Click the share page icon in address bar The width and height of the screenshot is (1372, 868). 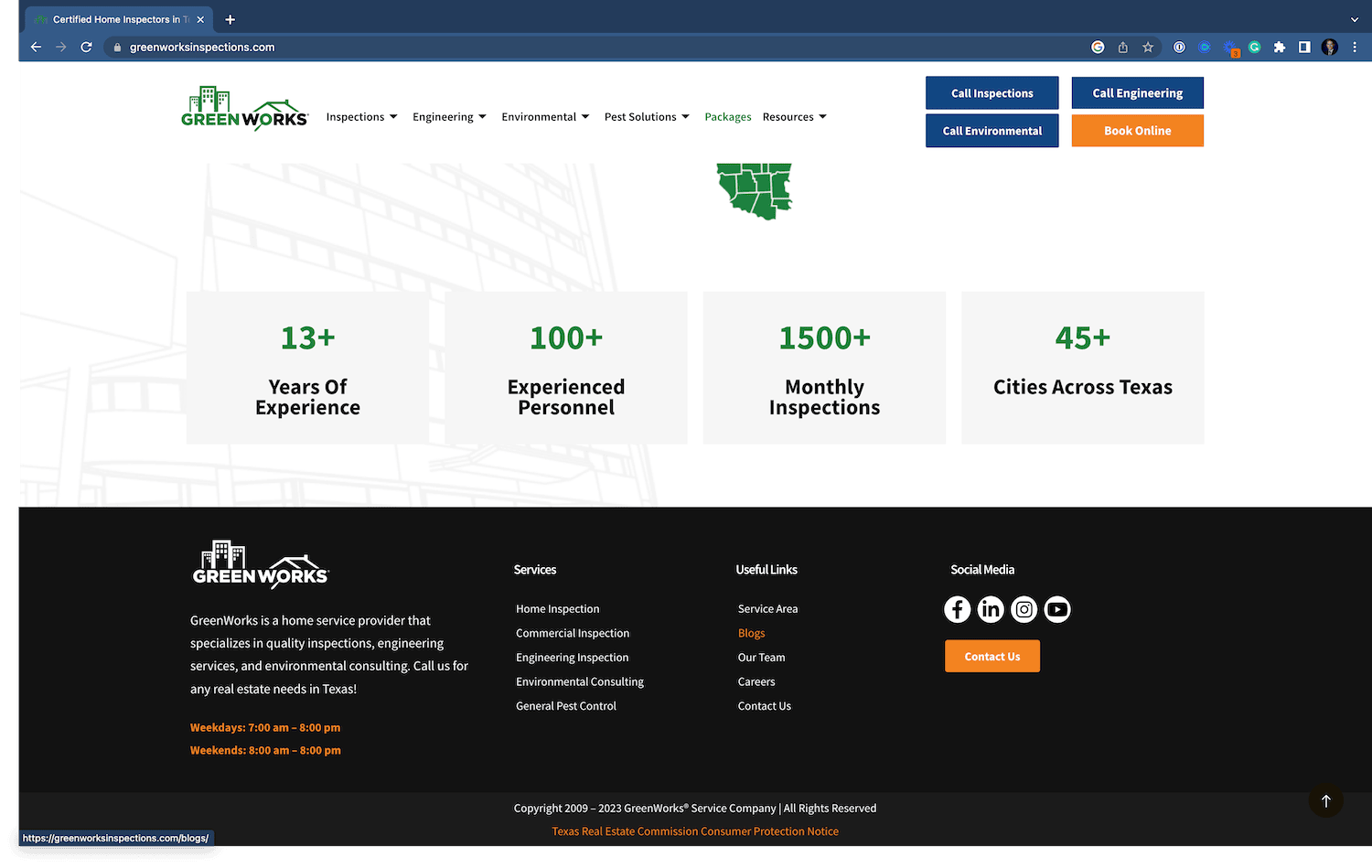(1123, 47)
